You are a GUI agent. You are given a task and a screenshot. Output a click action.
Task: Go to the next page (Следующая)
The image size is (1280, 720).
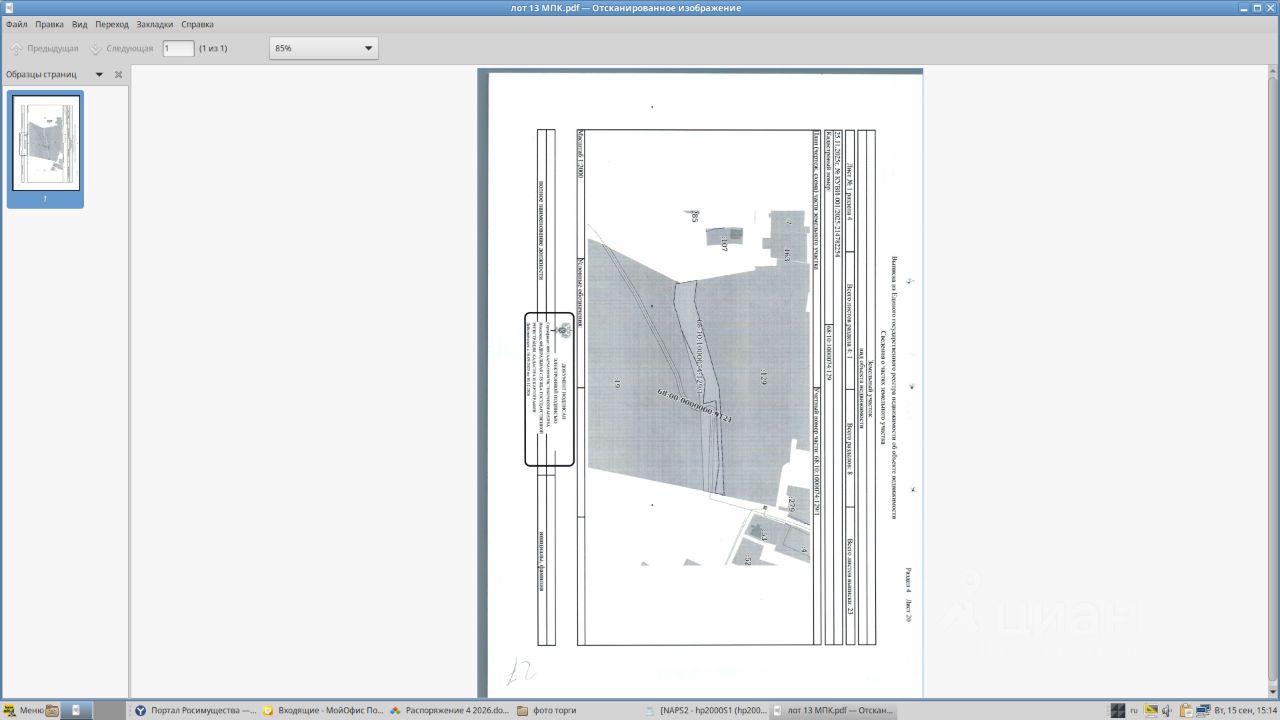pos(121,48)
